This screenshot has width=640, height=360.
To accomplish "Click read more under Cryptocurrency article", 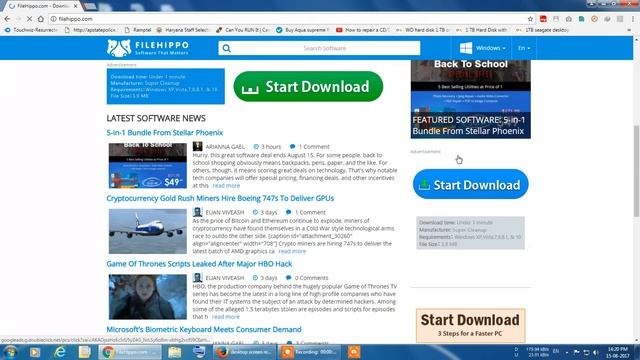I will (292, 251).
